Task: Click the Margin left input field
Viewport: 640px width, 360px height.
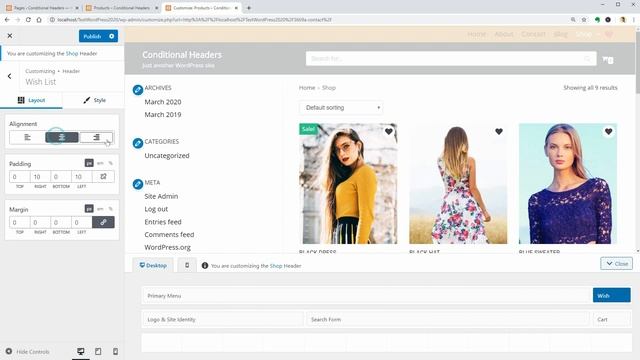Action: [82, 222]
